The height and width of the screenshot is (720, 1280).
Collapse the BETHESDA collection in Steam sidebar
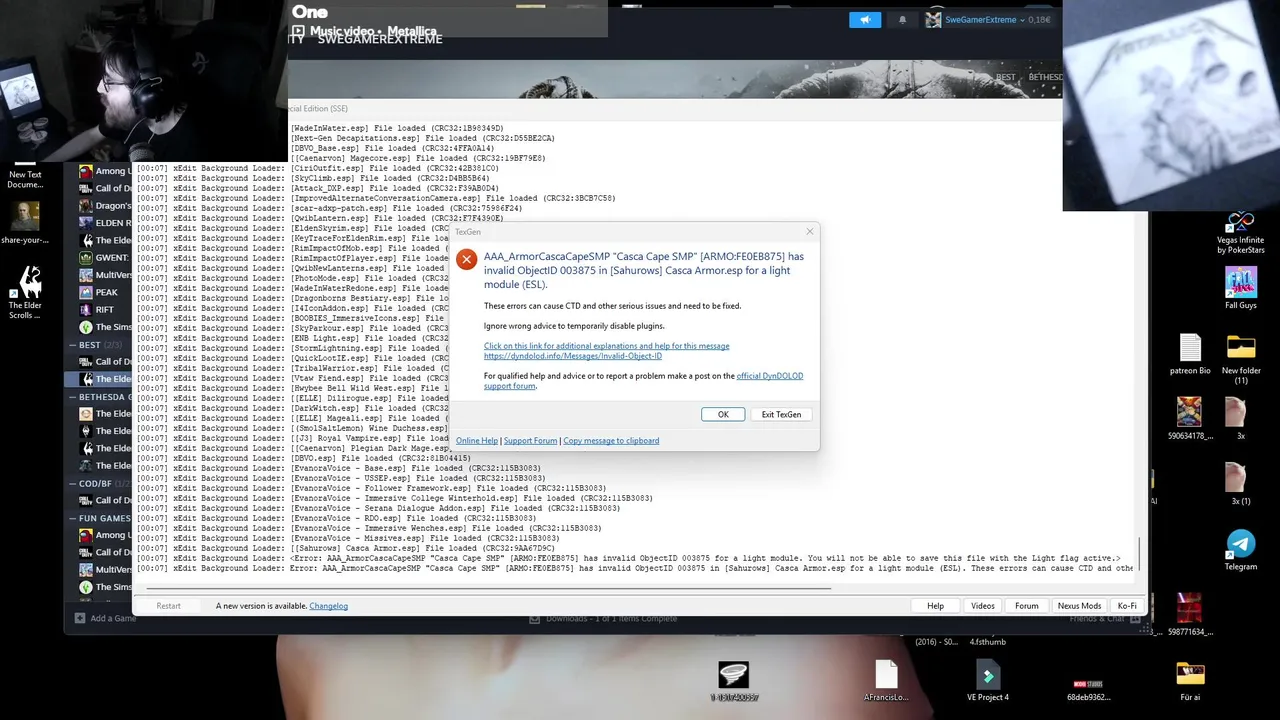coord(73,397)
